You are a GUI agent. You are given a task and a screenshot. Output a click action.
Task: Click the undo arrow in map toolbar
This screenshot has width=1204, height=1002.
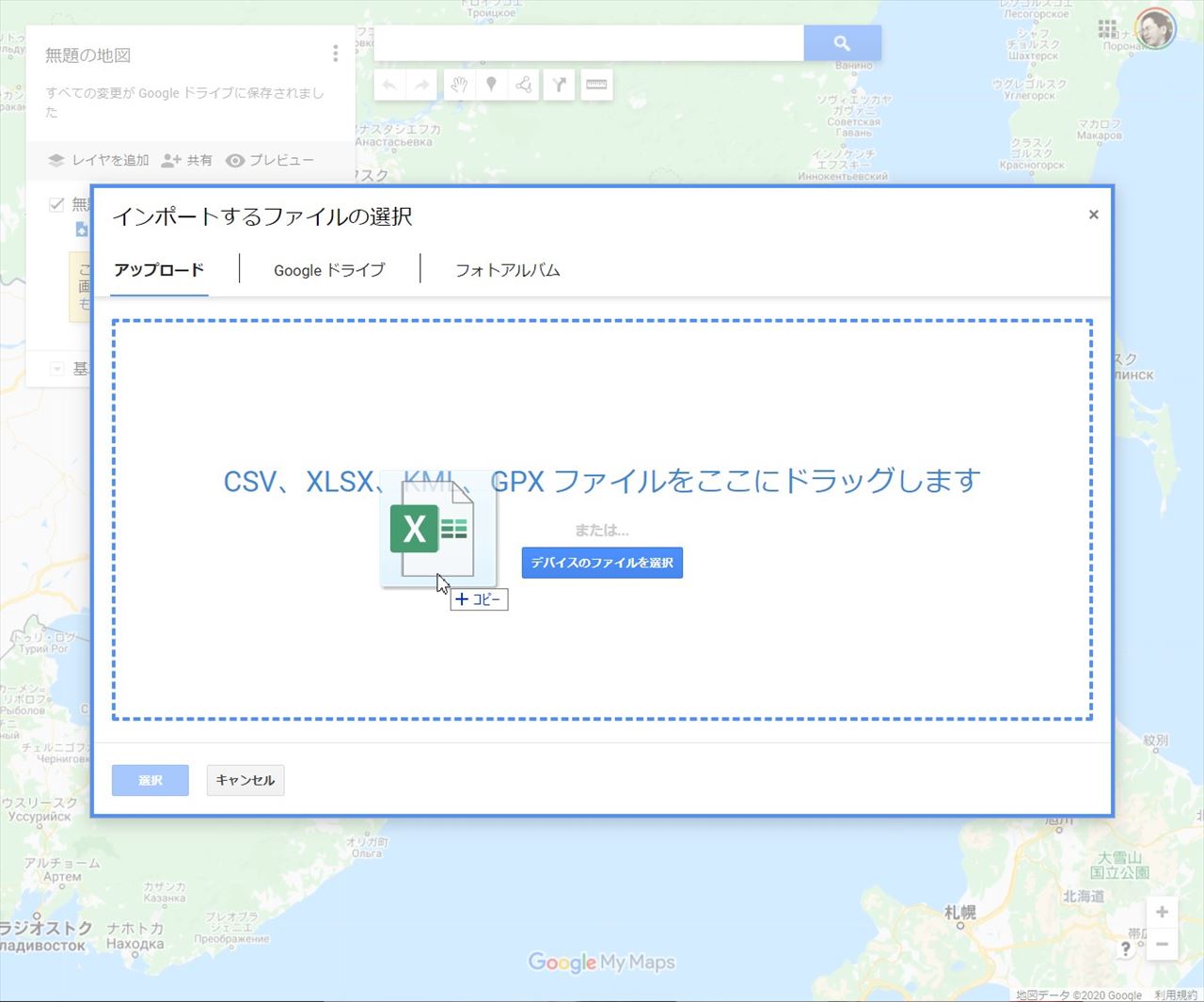(389, 85)
